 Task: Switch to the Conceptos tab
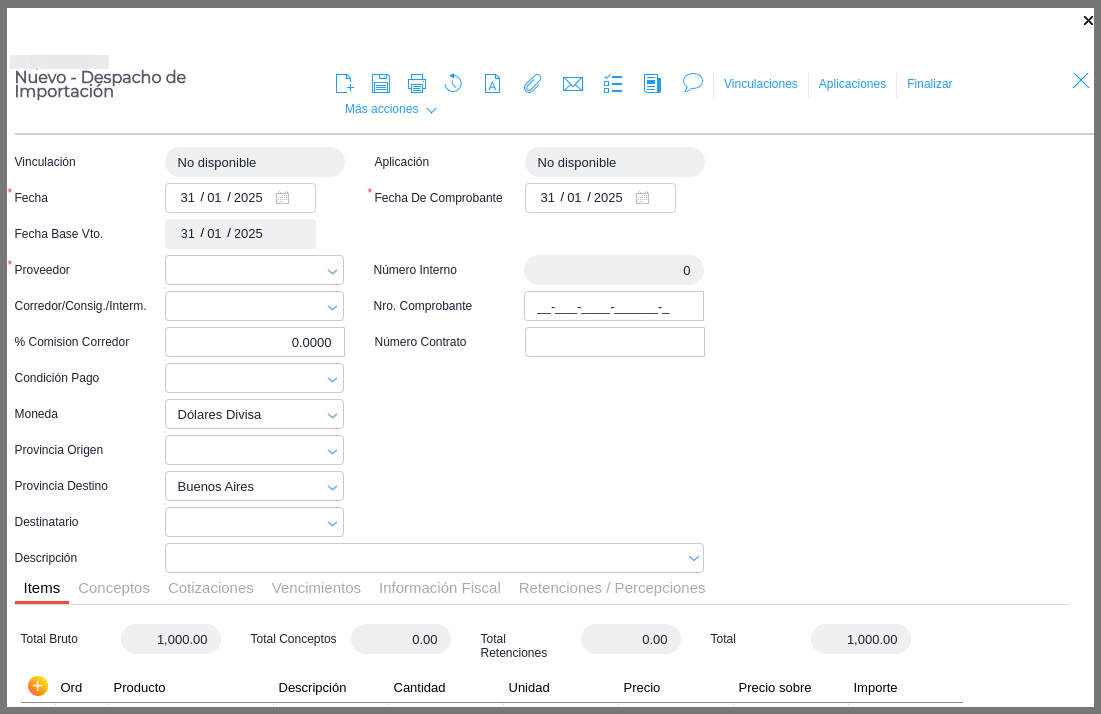tap(114, 588)
